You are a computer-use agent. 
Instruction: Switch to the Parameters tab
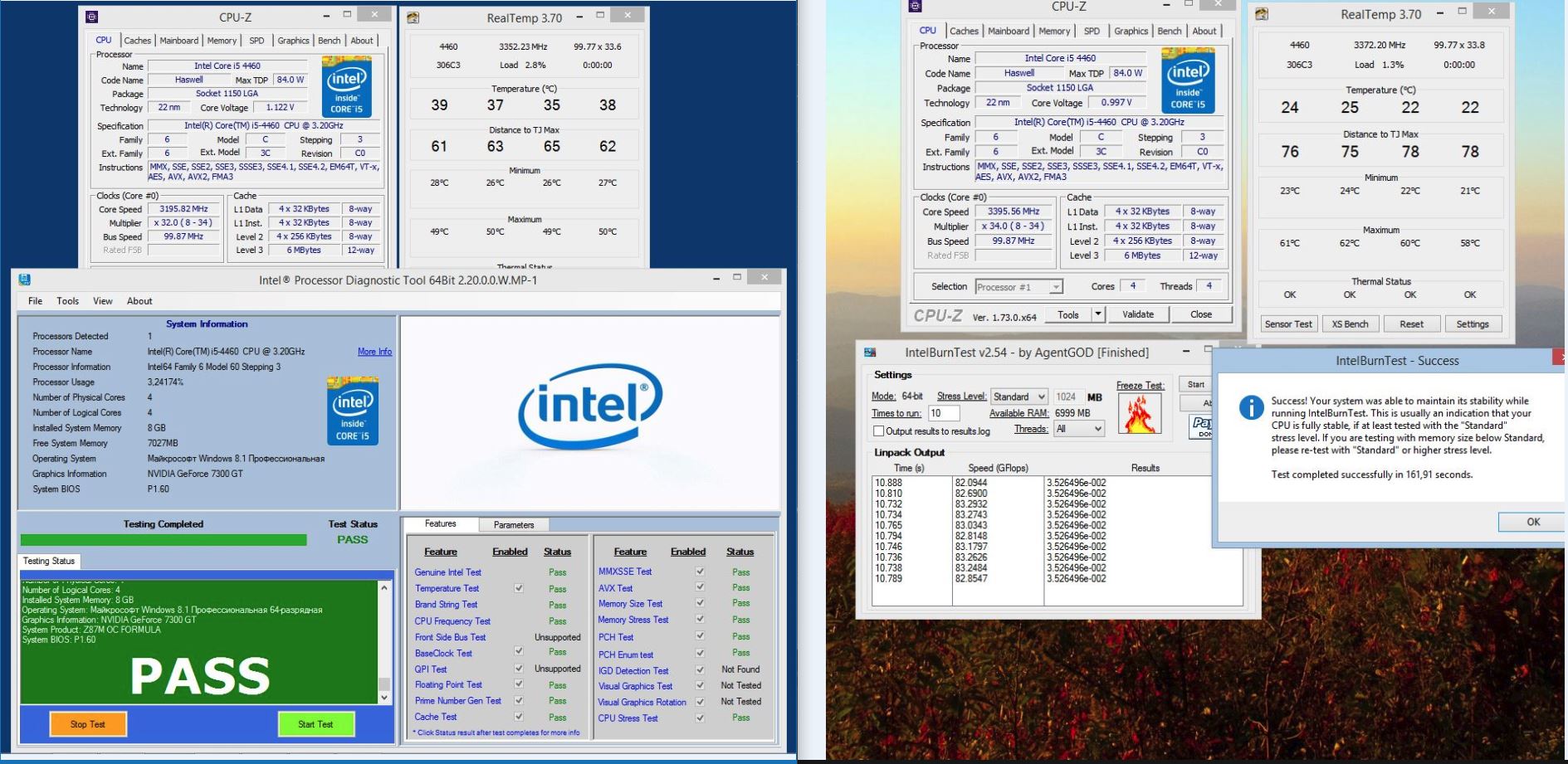(x=514, y=524)
